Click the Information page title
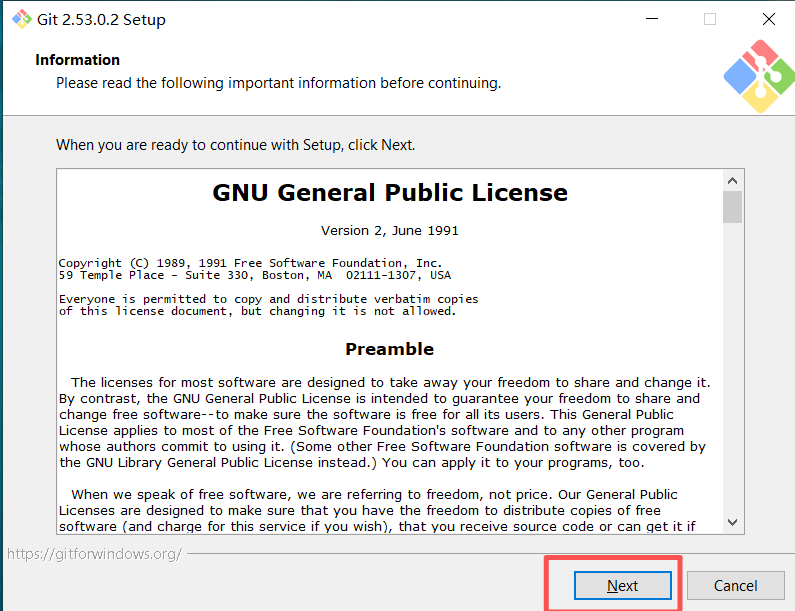 (x=77, y=60)
